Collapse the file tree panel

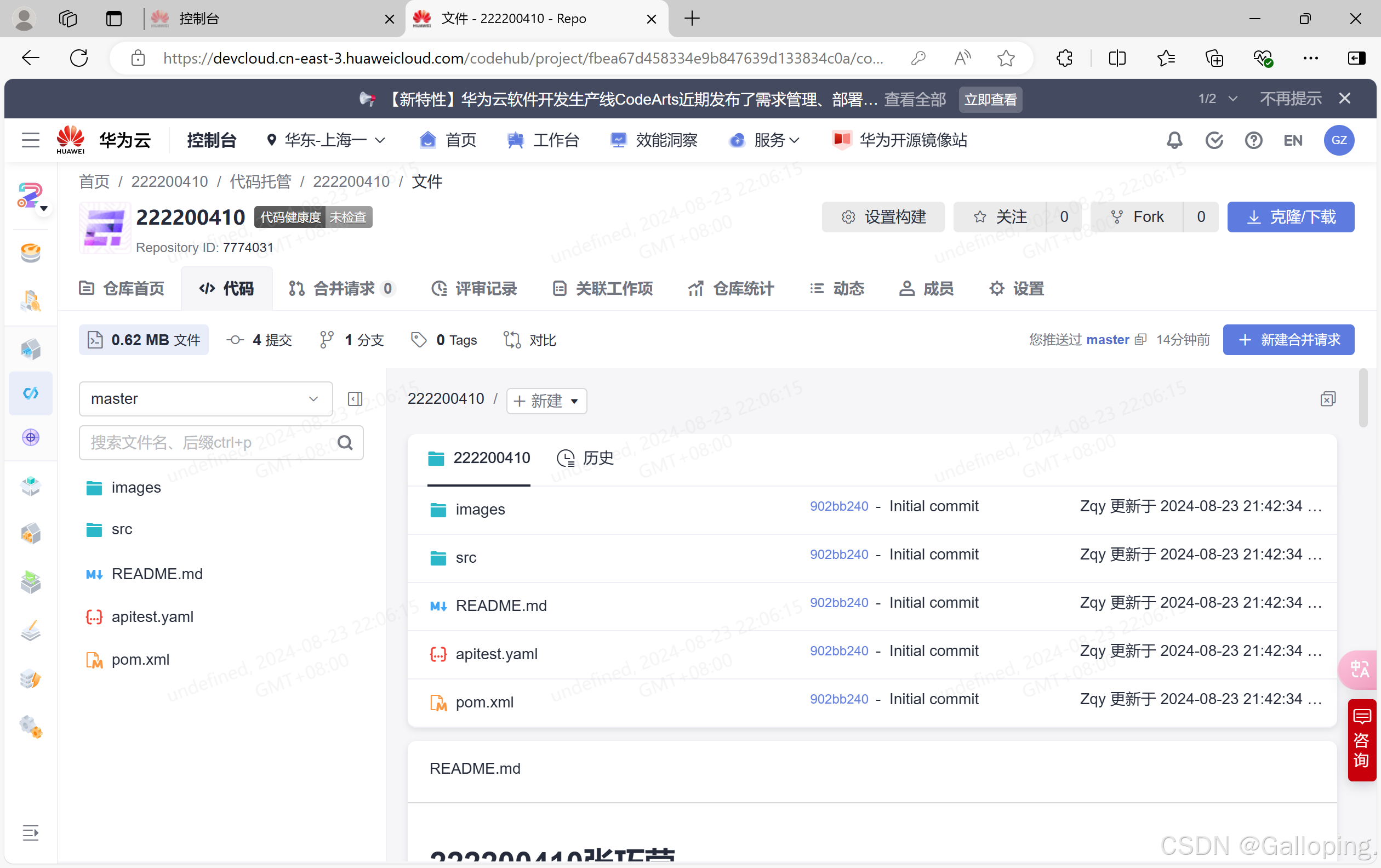(355, 399)
